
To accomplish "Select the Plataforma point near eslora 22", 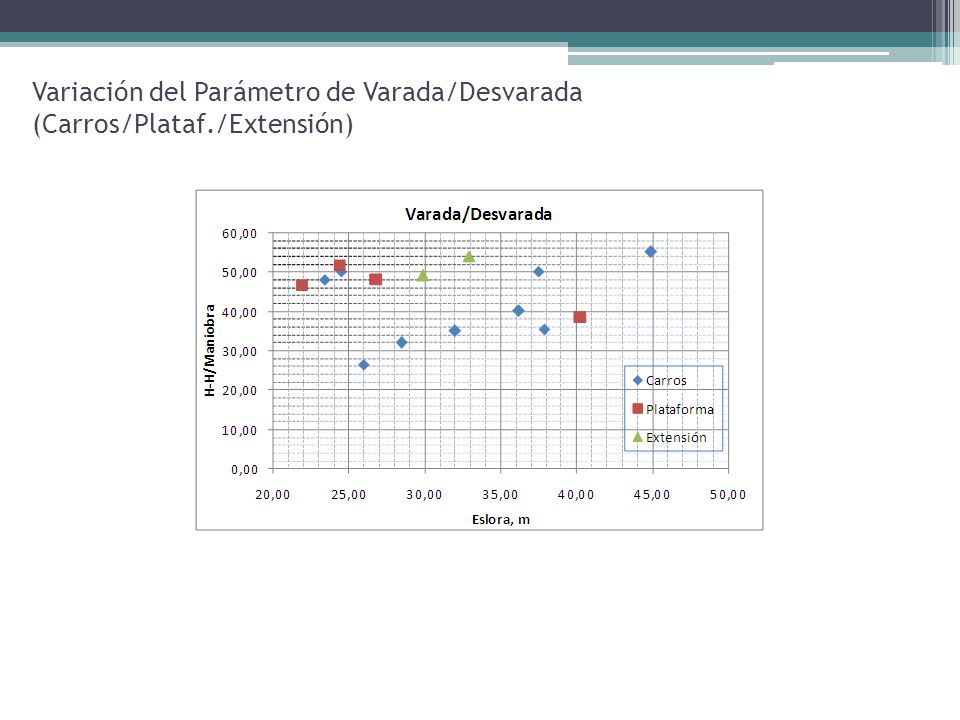I will (302, 285).
